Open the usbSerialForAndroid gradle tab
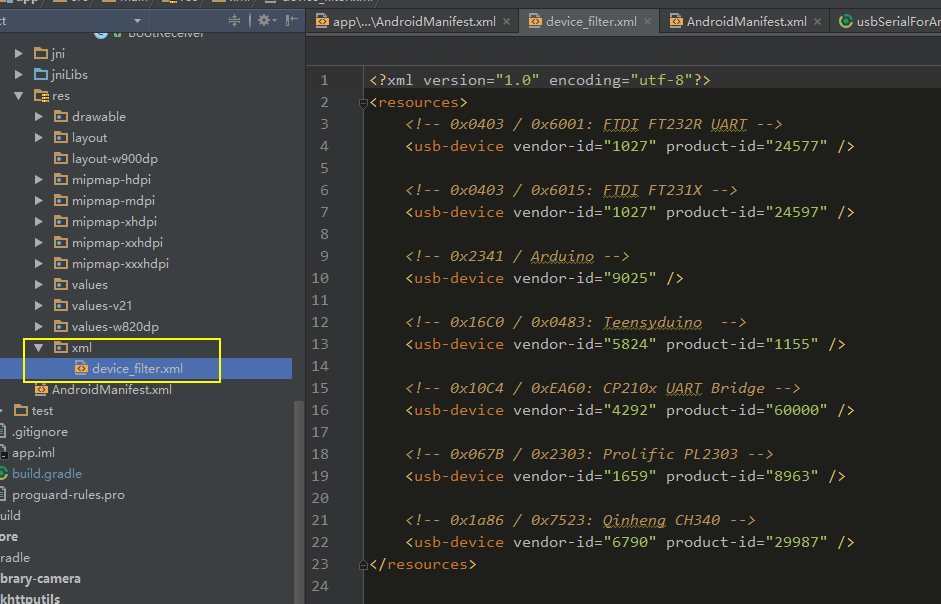The image size is (941, 604). pos(889,22)
